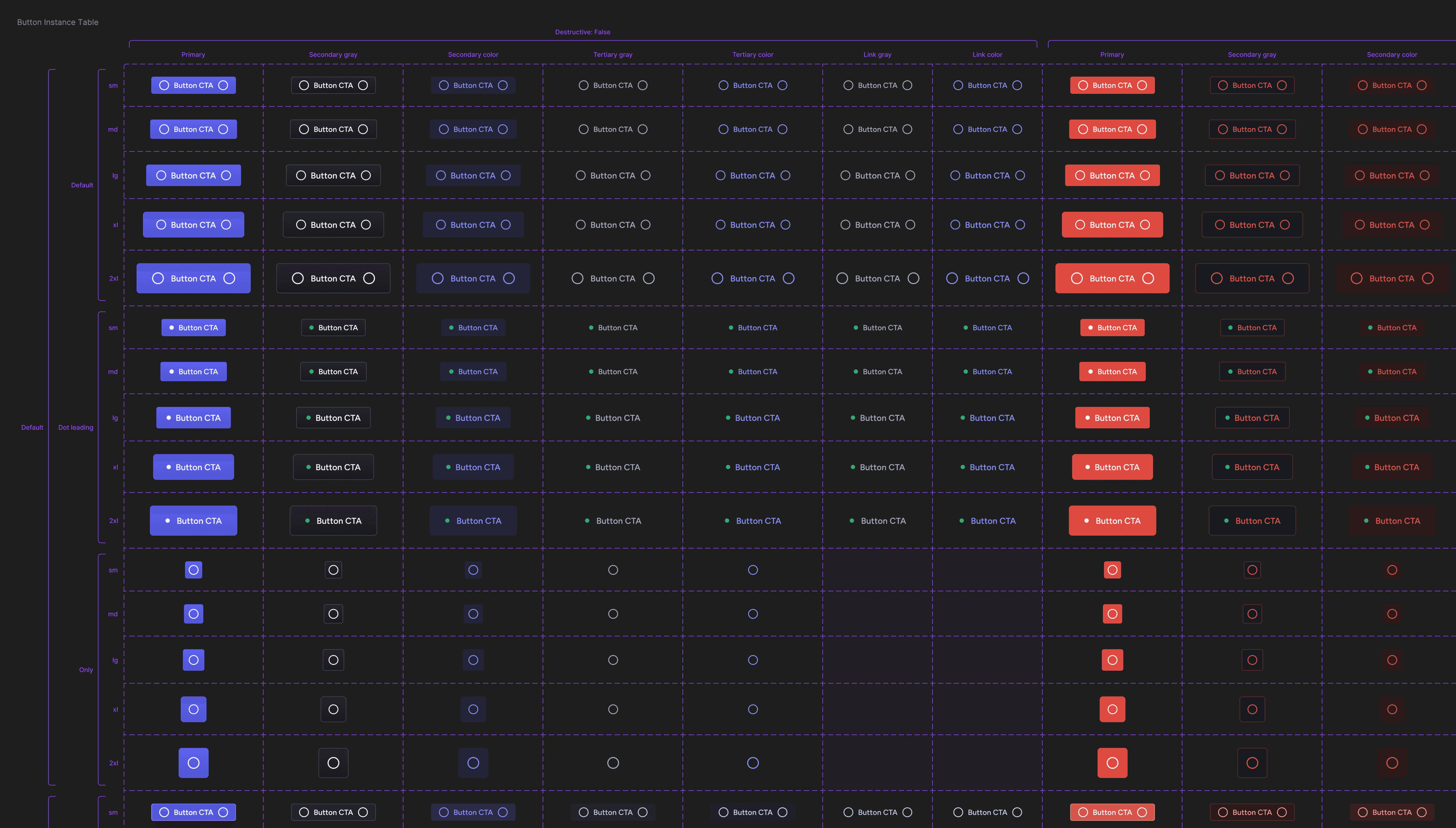
Task: Select the xl blue-tinted Secondary color icon-only button
Action: coord(473,709)
